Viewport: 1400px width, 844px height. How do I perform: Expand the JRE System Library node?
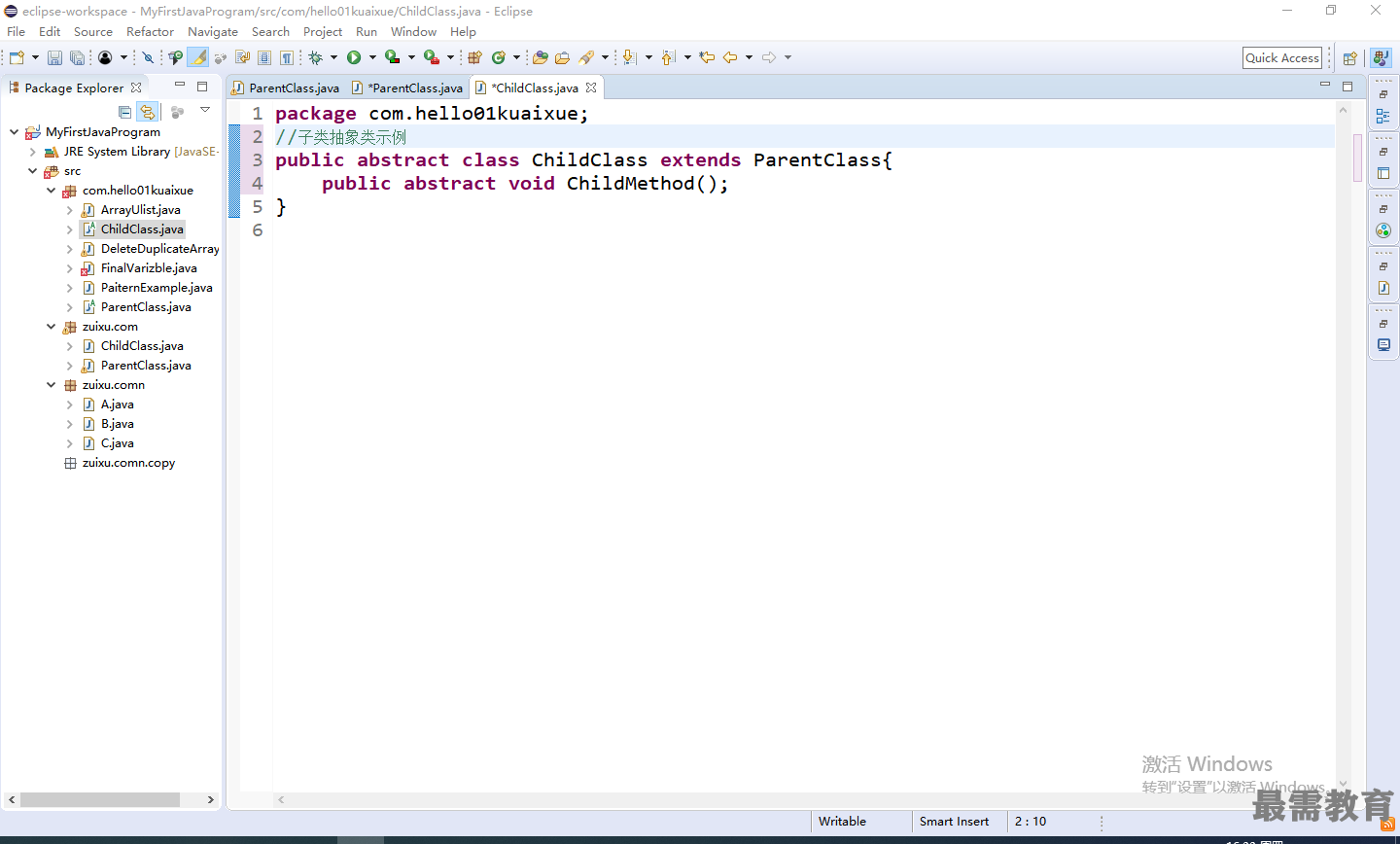[32, 152]
